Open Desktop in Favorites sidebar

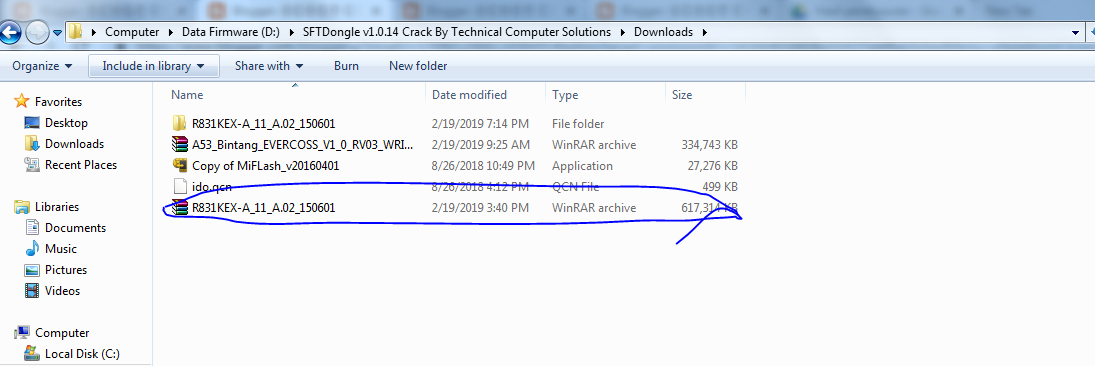(x=66, y=123)
